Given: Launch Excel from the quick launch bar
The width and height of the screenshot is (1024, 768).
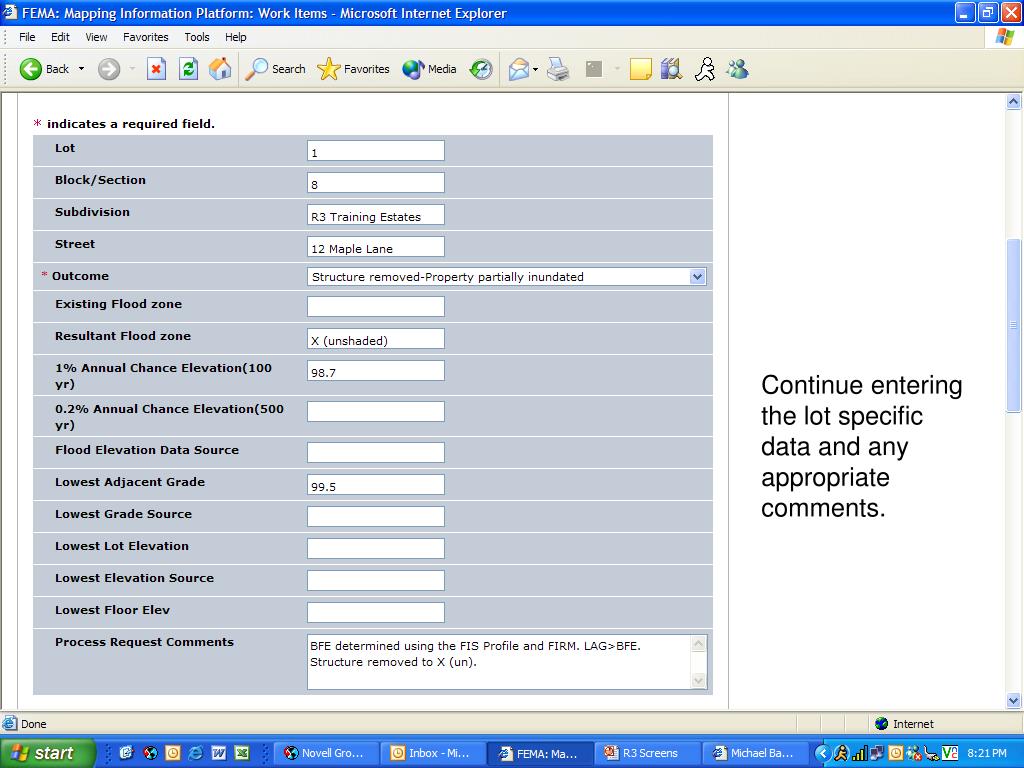Looking at the screenshot, I should point(242,753).
